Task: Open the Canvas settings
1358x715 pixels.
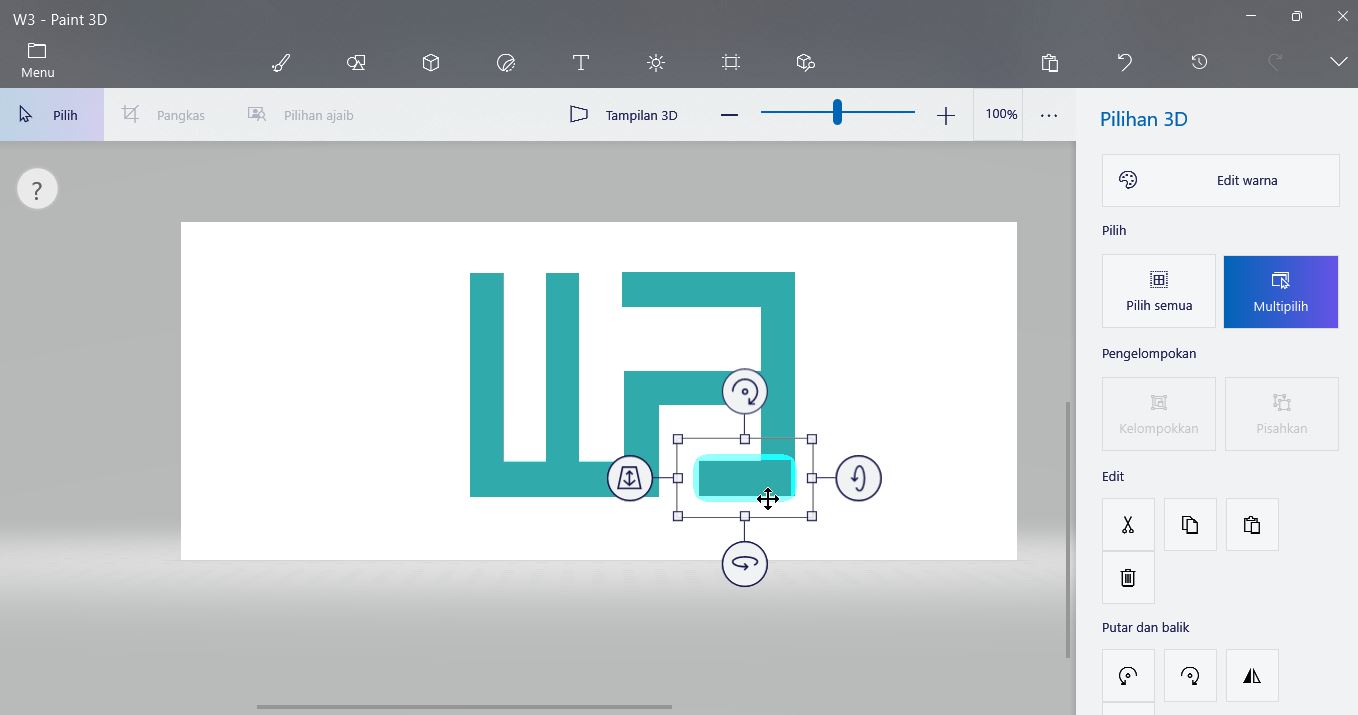Action: (730, 62)
